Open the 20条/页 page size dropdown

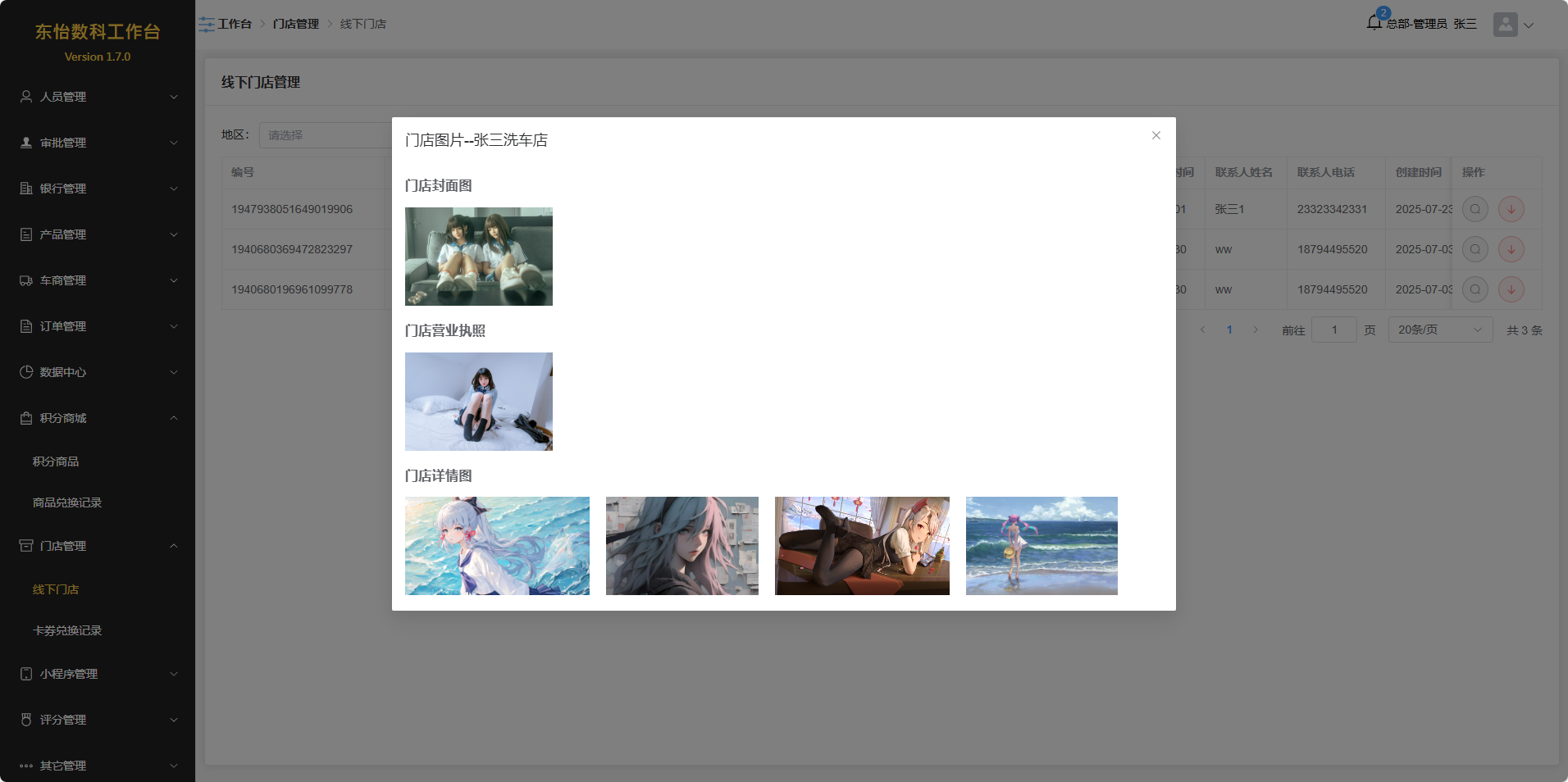[x=1439, y=330]
